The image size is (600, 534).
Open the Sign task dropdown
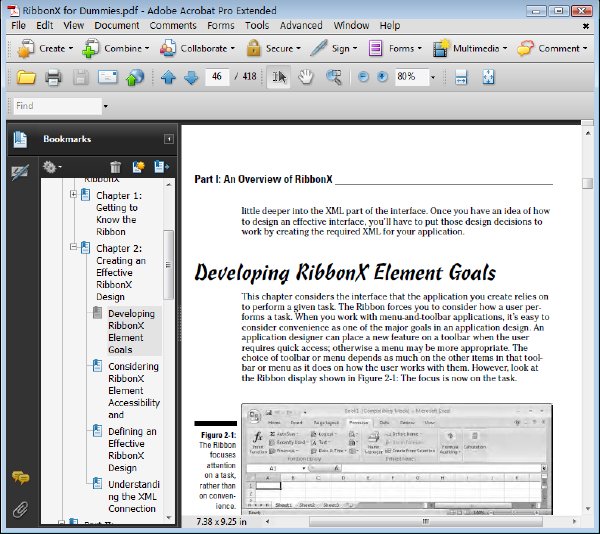[334, 49]
